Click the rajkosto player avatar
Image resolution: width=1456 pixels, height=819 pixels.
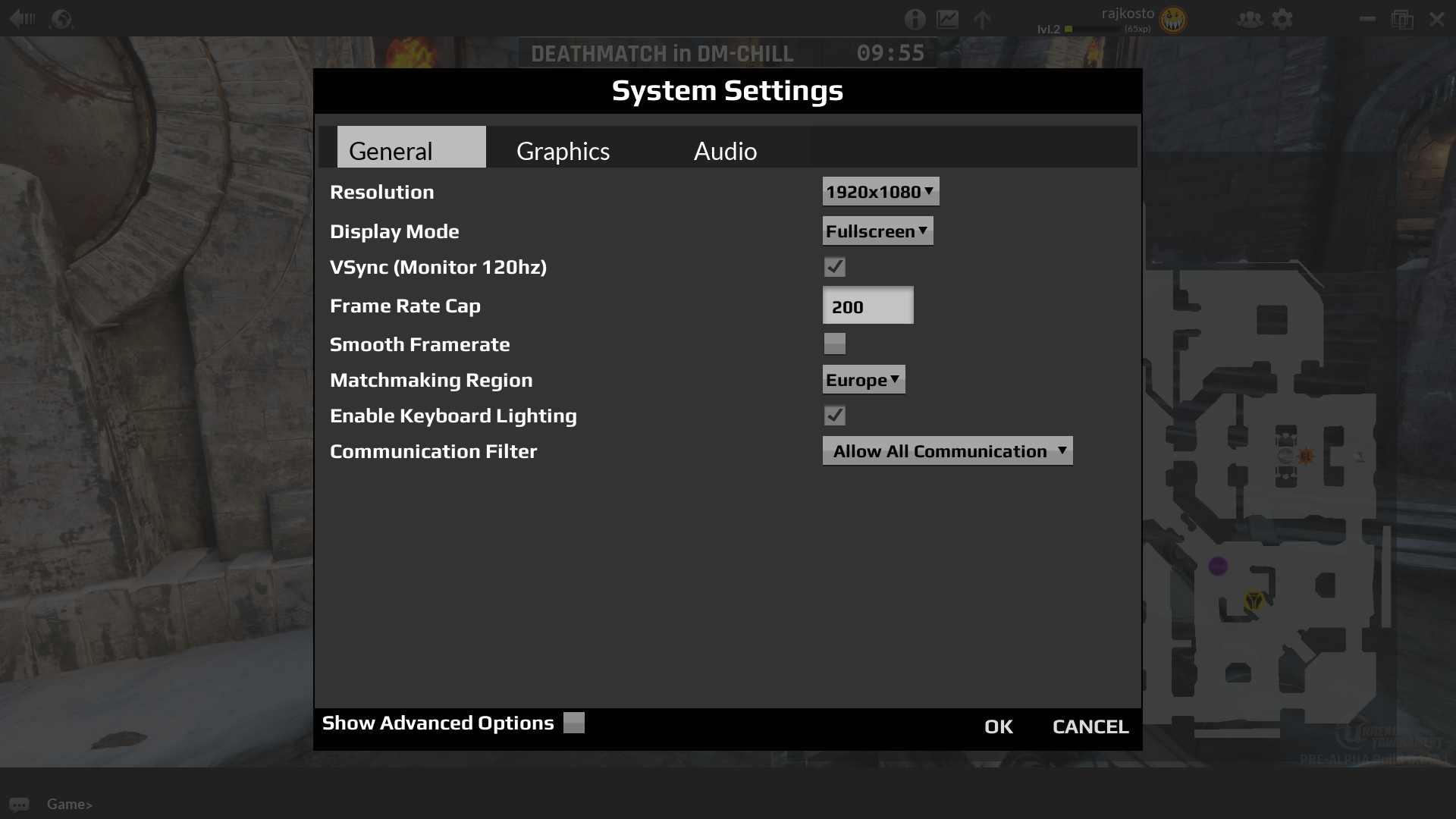coord(1172,20)
